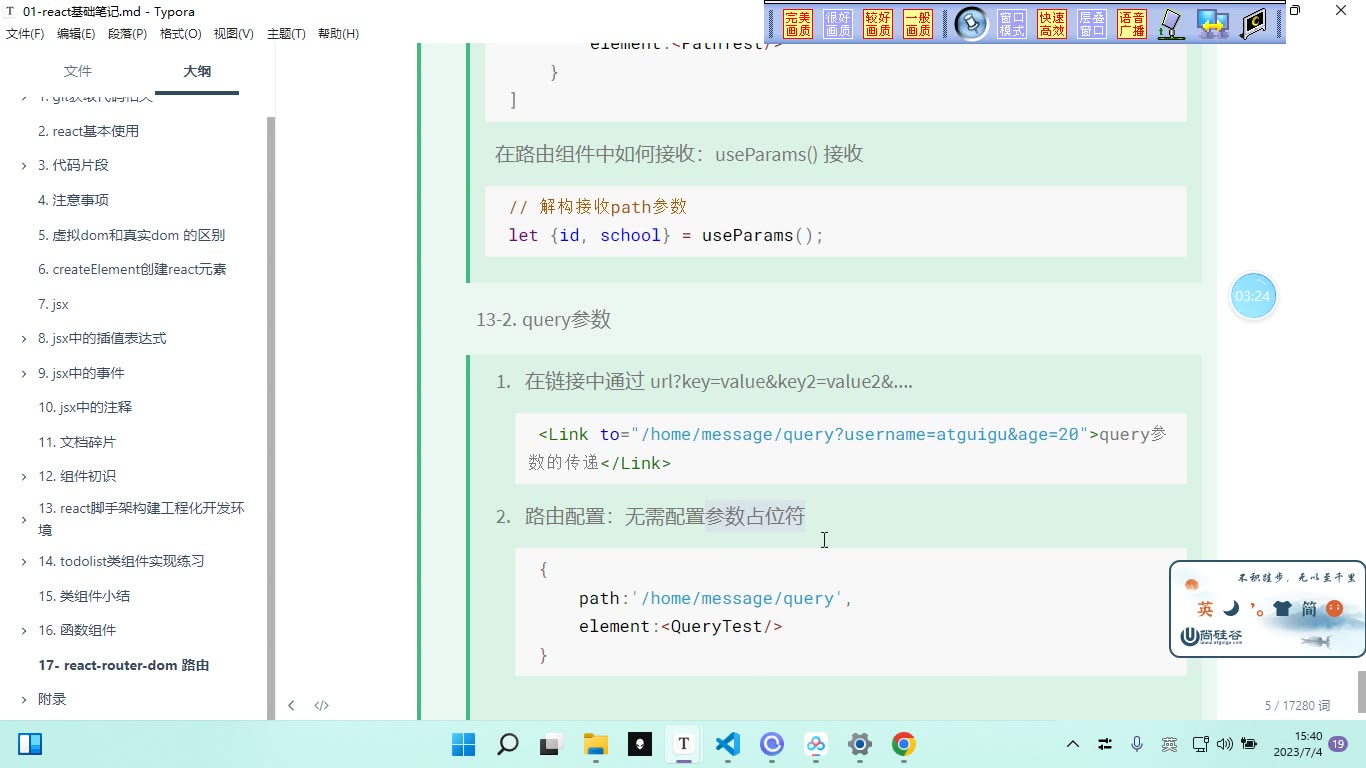Switch to the 文件 sidebar tab

78,71
